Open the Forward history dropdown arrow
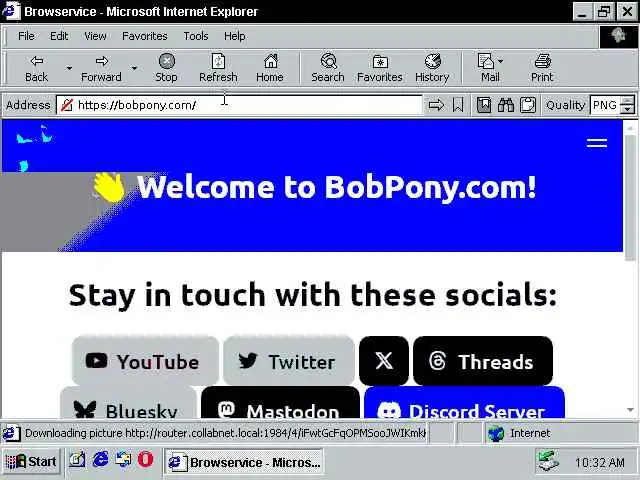Screen dimensions: 640x480 coord(134,68)
